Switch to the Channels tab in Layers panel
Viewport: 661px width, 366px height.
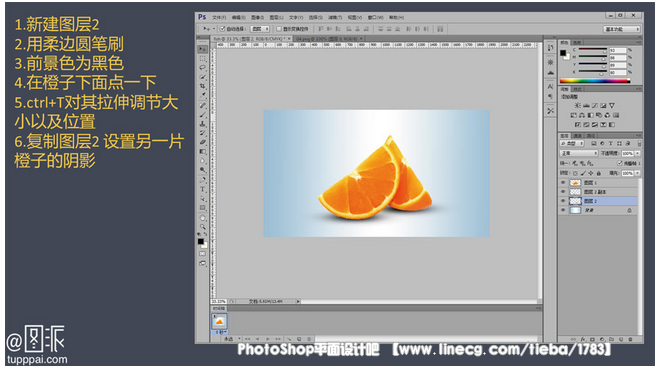click(x=578, y=136)
